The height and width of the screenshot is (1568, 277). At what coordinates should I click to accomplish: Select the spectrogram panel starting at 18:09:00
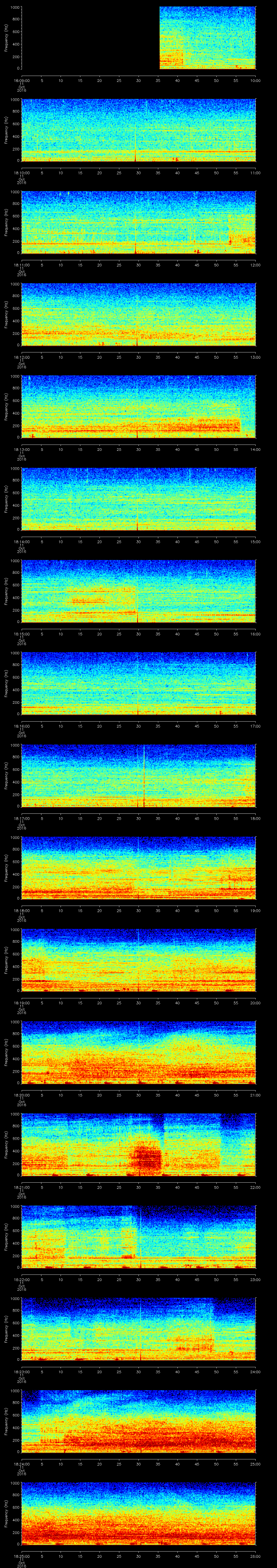139,38
